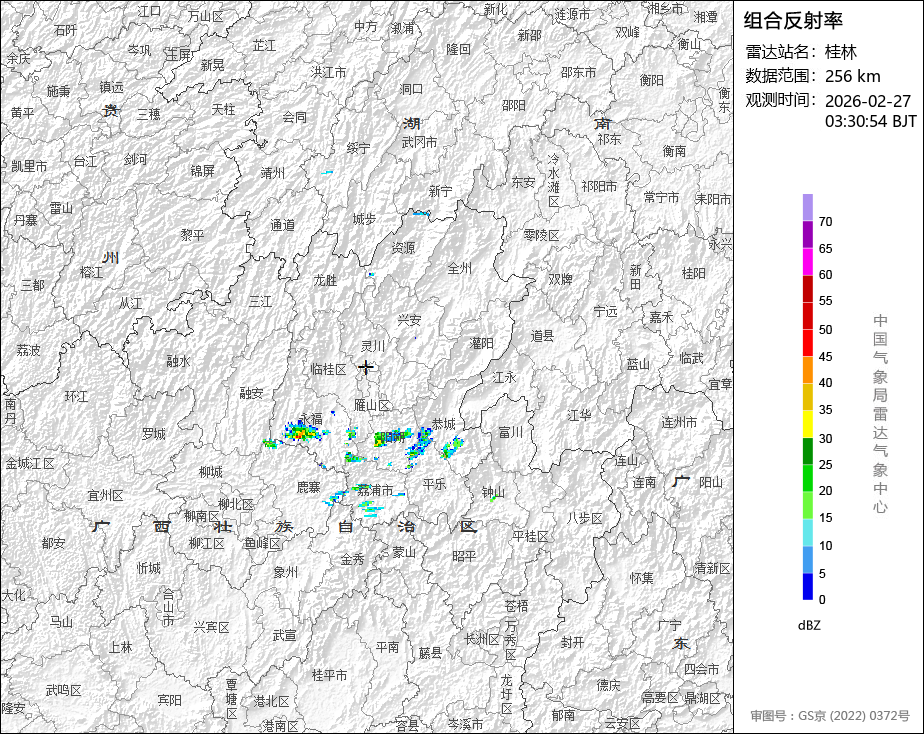Click the 东安 map label
Viewport: 924px width, 734px height.
click(x=523, y=183)
